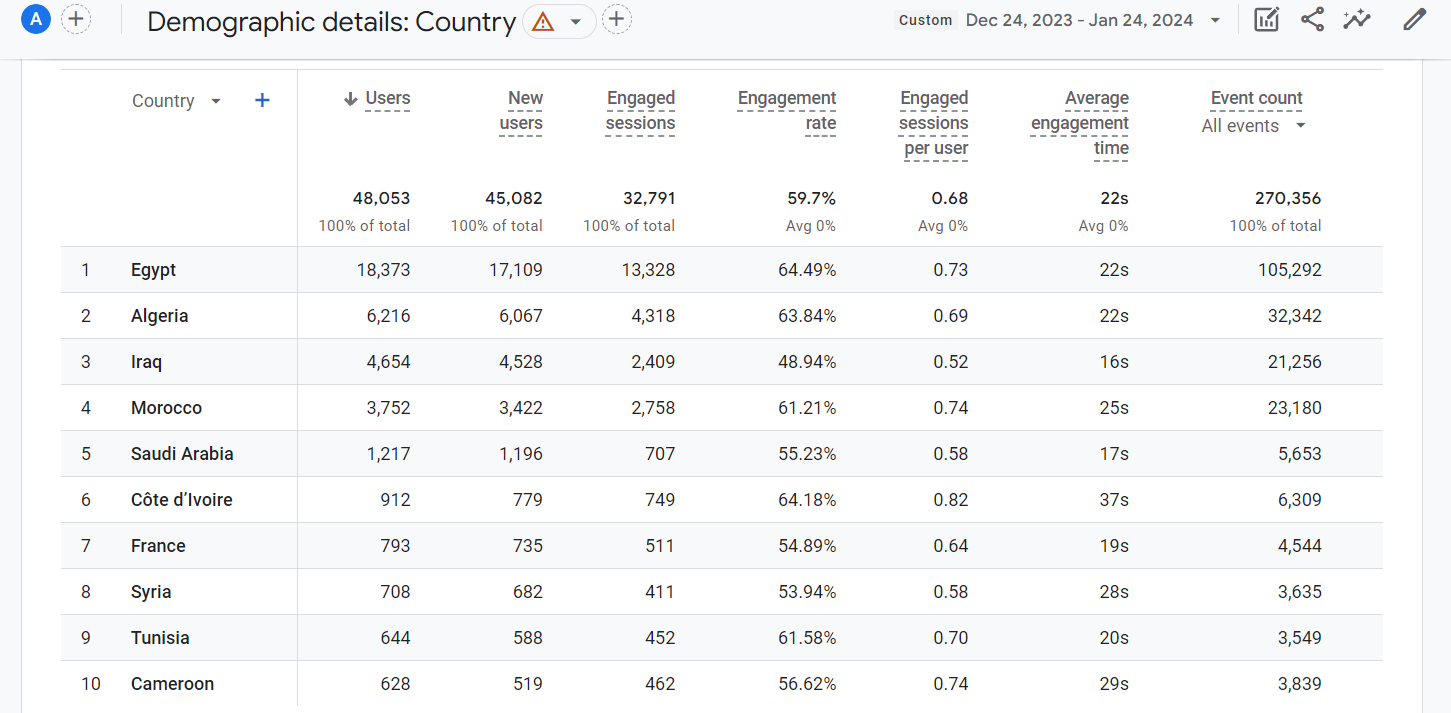This screenshot has width=1451, height=713.
Task: Click the warning triangle data quality icon
Action: (543, 21)
